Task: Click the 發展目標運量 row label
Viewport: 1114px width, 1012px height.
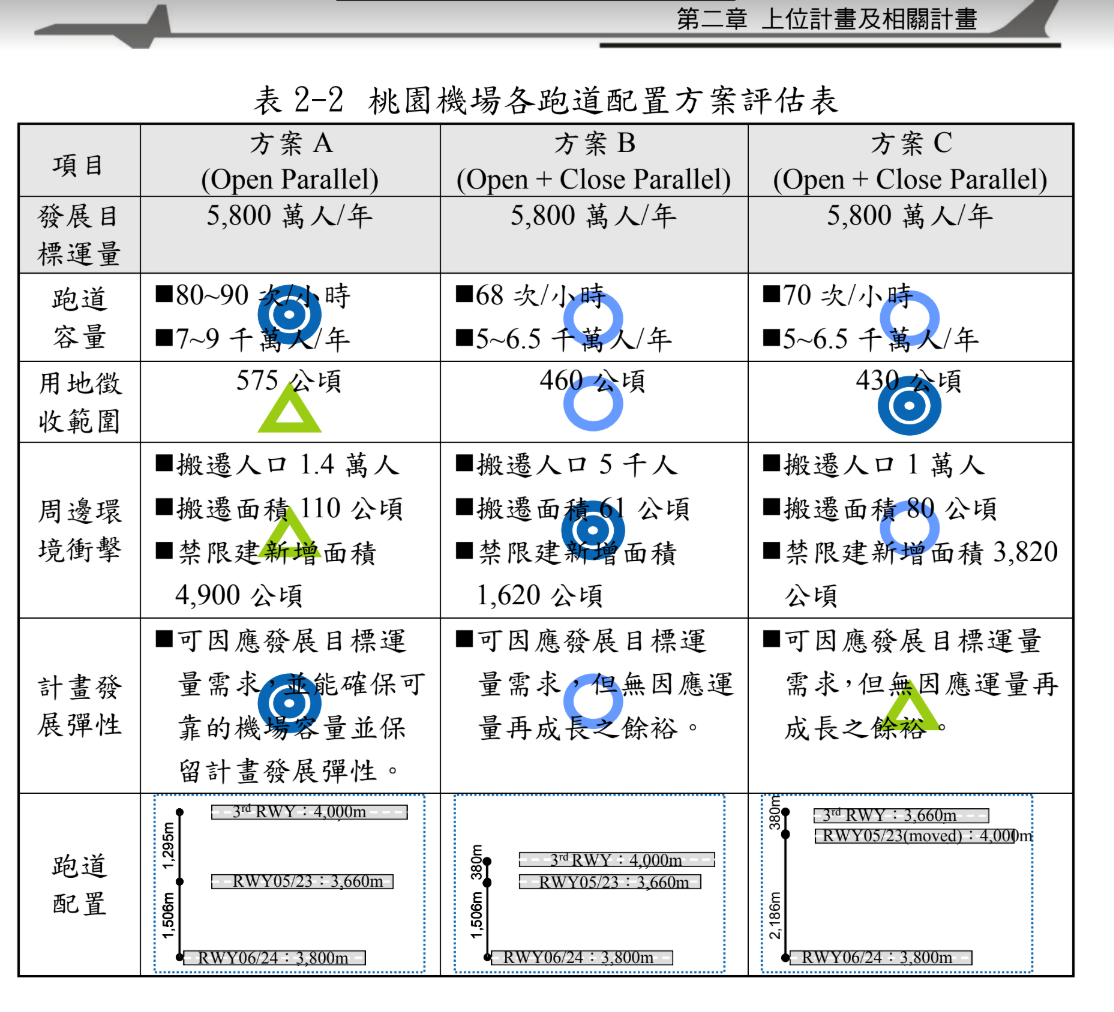Action: (79, 235)
